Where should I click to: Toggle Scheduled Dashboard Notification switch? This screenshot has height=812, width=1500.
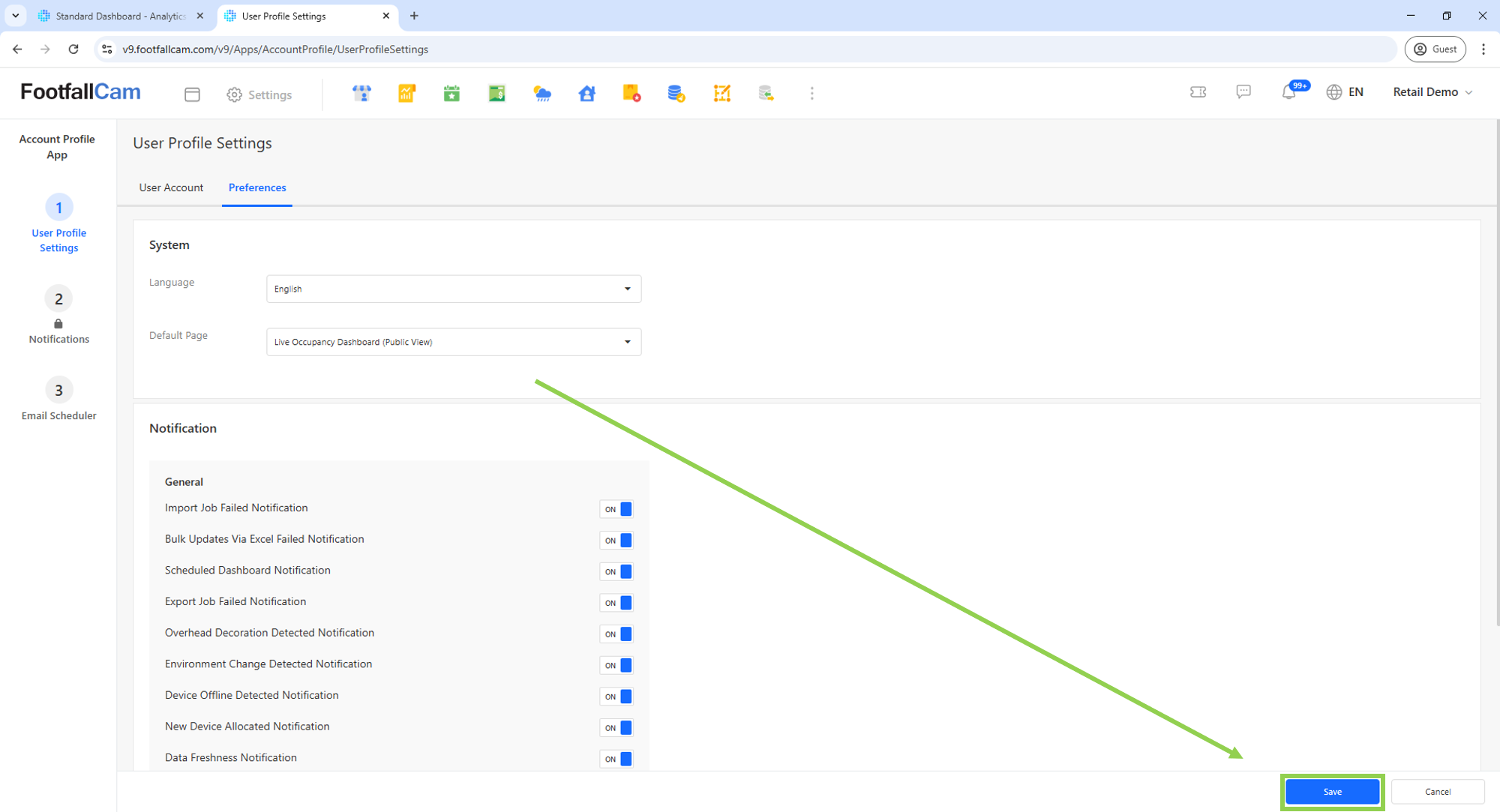[616, 571]
